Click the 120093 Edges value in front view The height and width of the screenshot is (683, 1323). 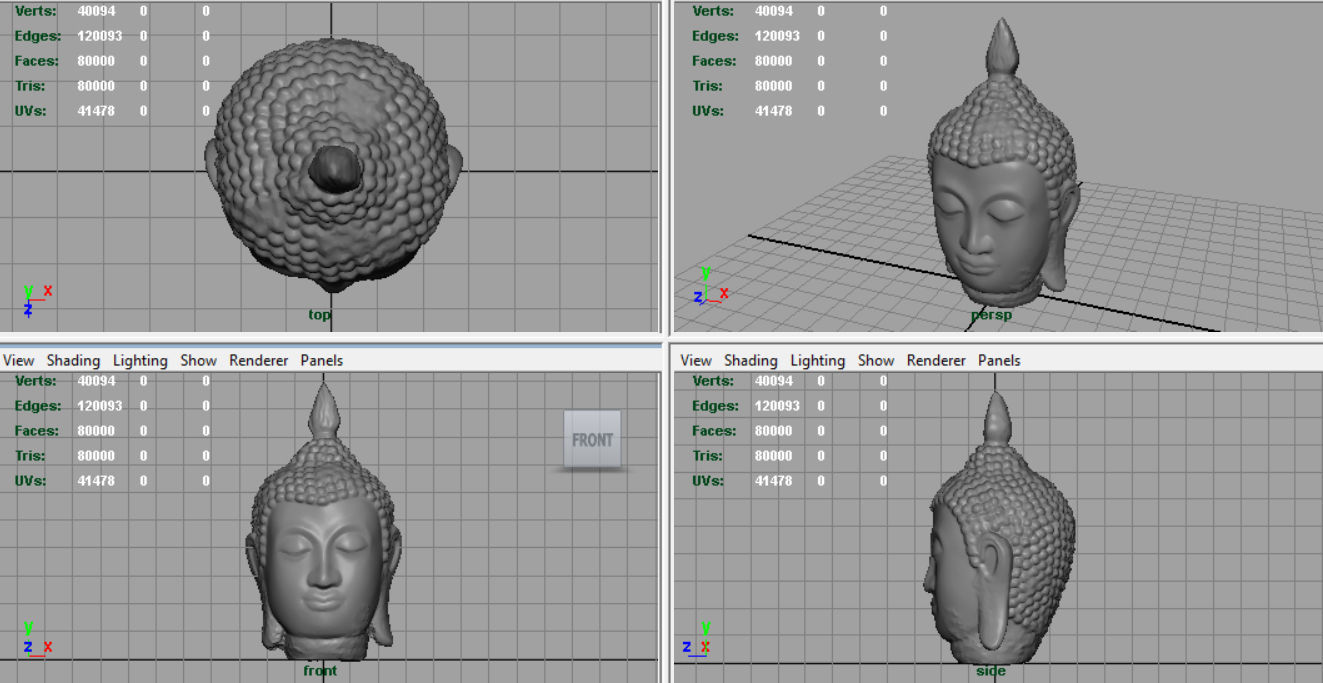[100, 406]
